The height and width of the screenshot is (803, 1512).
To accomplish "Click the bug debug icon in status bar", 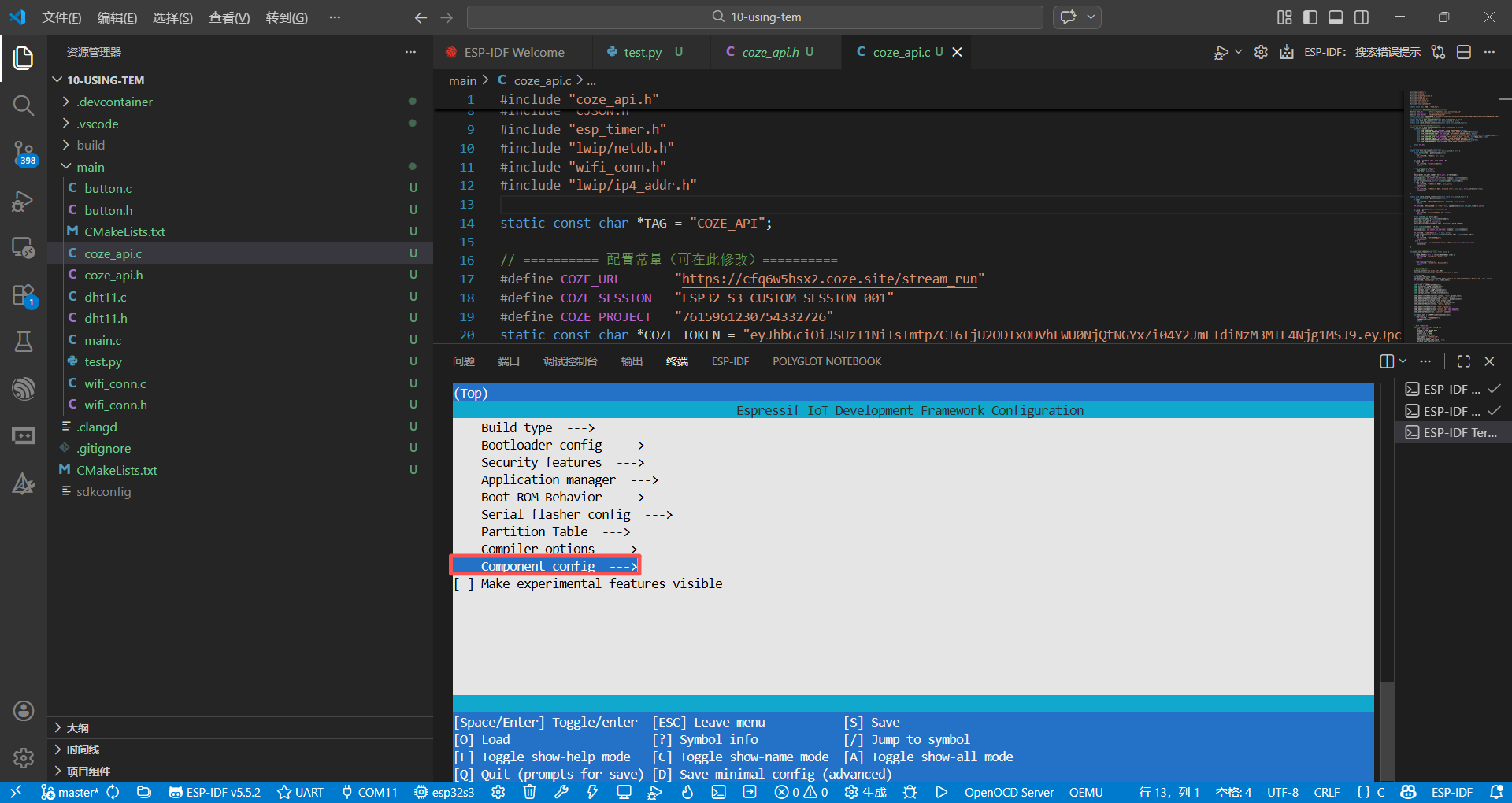I will pyautogui.click(x=910, y=792).
